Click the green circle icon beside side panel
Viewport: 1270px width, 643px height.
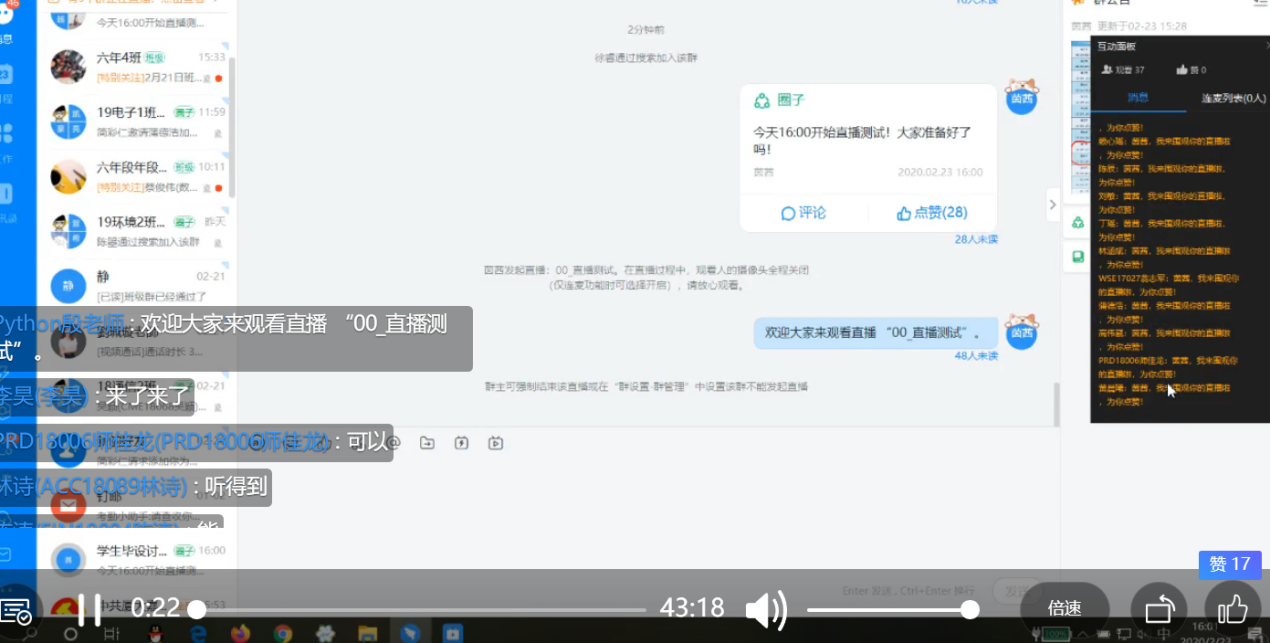(x=1078, y=222)
